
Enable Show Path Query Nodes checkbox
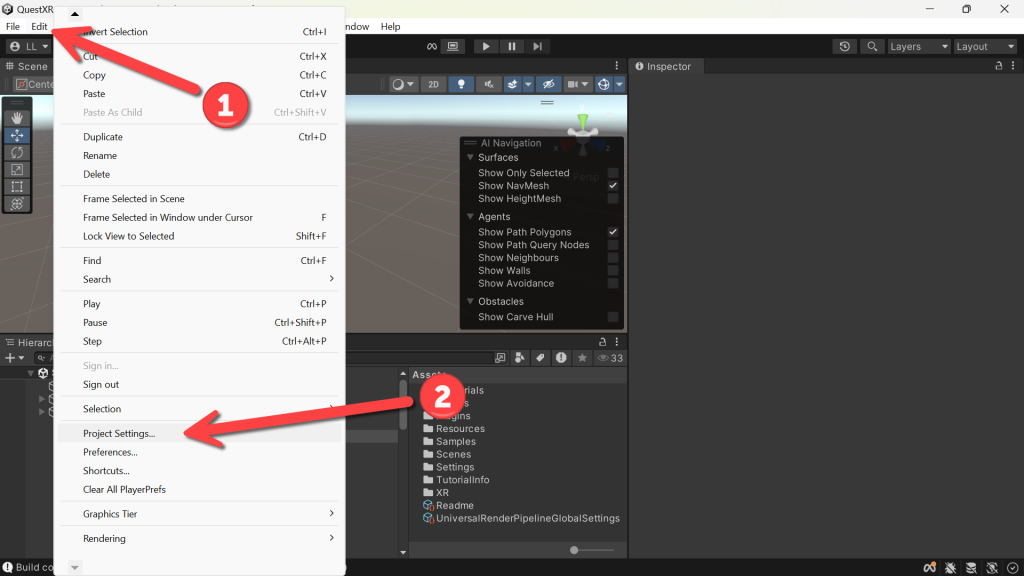tap(613, 245)
